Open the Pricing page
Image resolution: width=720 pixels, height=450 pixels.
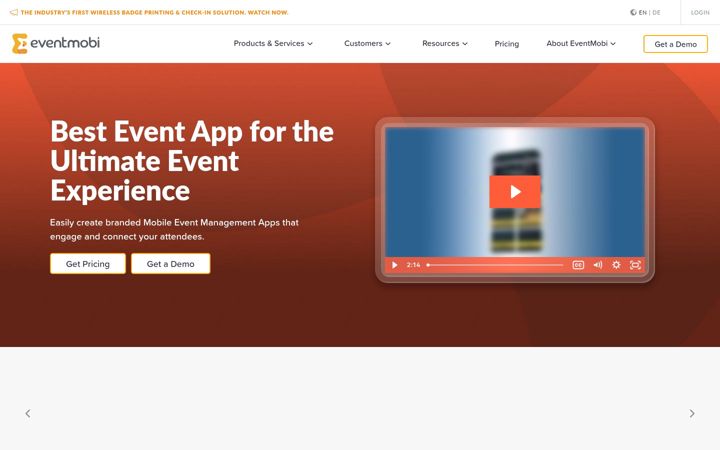pyautogui.click(x=506, y=44)
